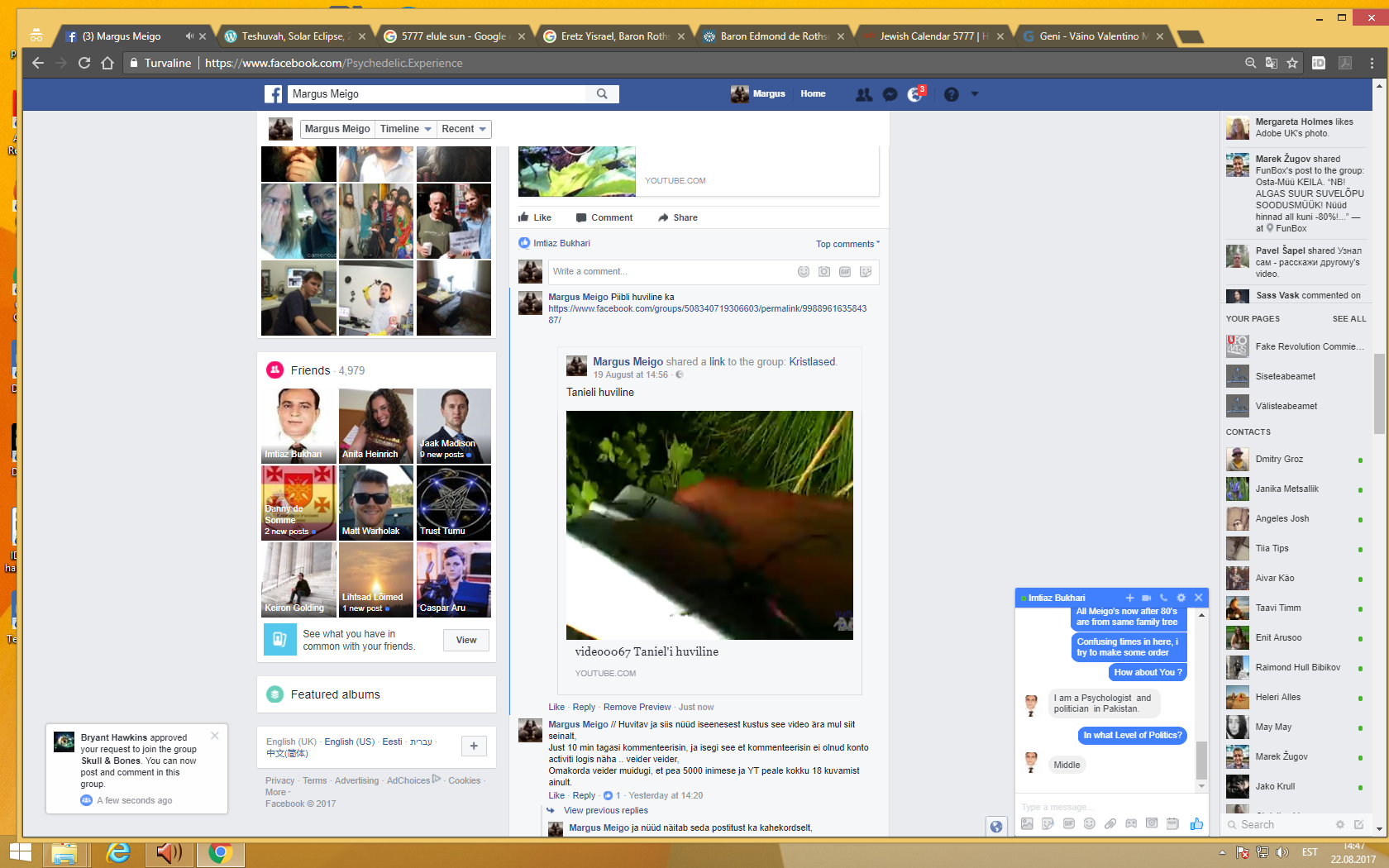
Task: Start video call with Imtiaz Bukhari
Action: tap(1146, 598)
